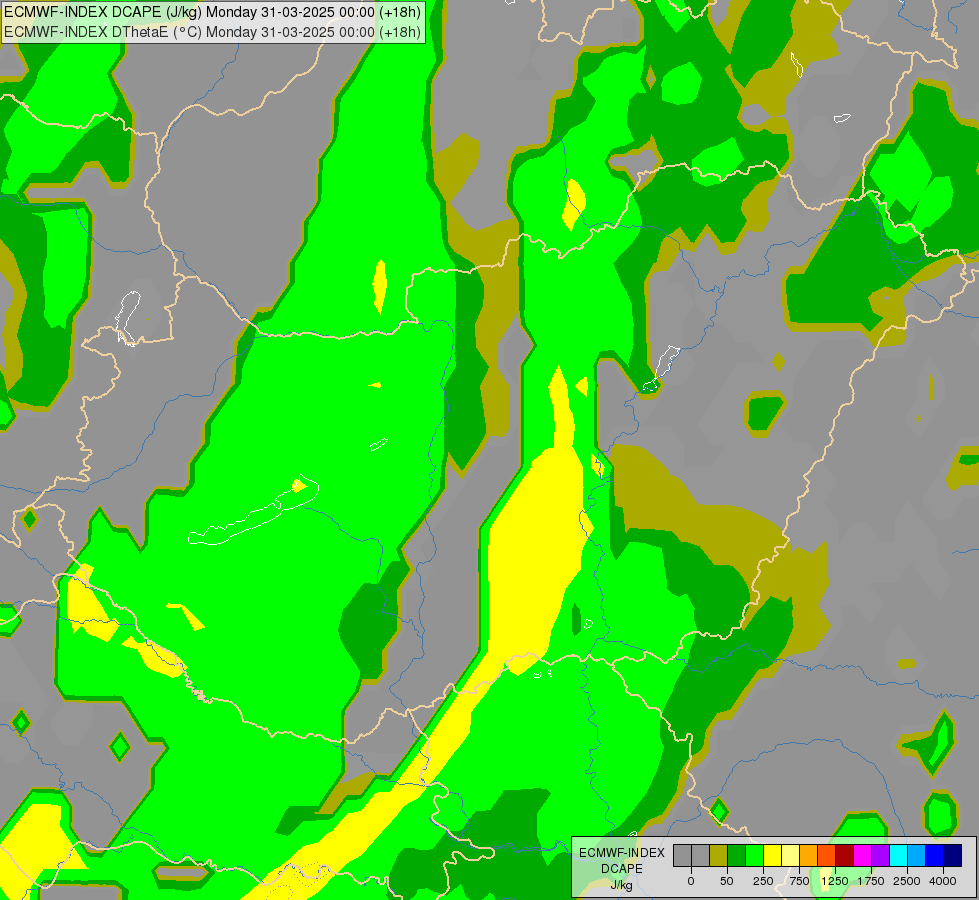Select the orange legend swatch
The height and width of the screenshot is (900, 979).
click(809, 855)
